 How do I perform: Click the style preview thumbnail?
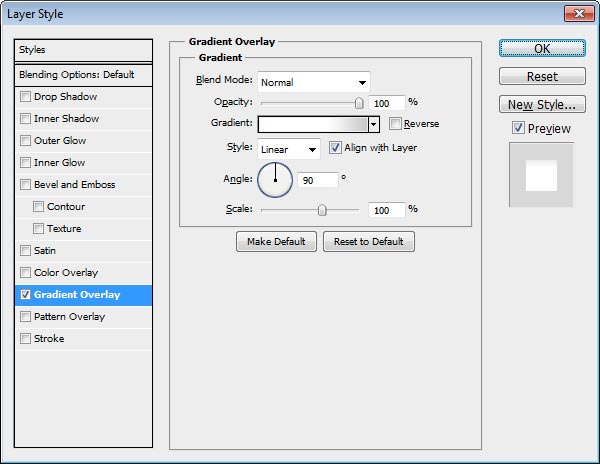click(x=541, y=175)
